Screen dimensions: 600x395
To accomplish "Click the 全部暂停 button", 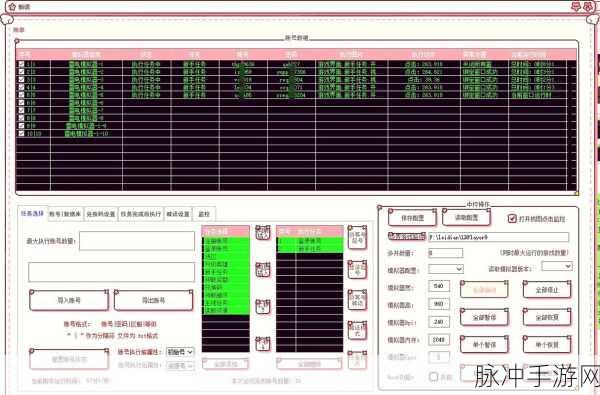I will [x=484, y=317].
